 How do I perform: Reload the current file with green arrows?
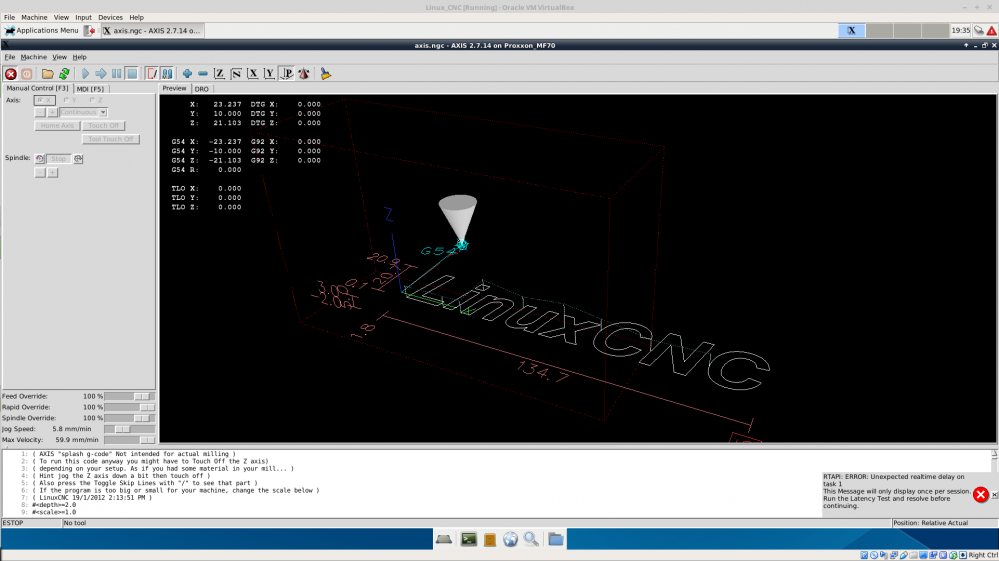(x=64, y=73)
